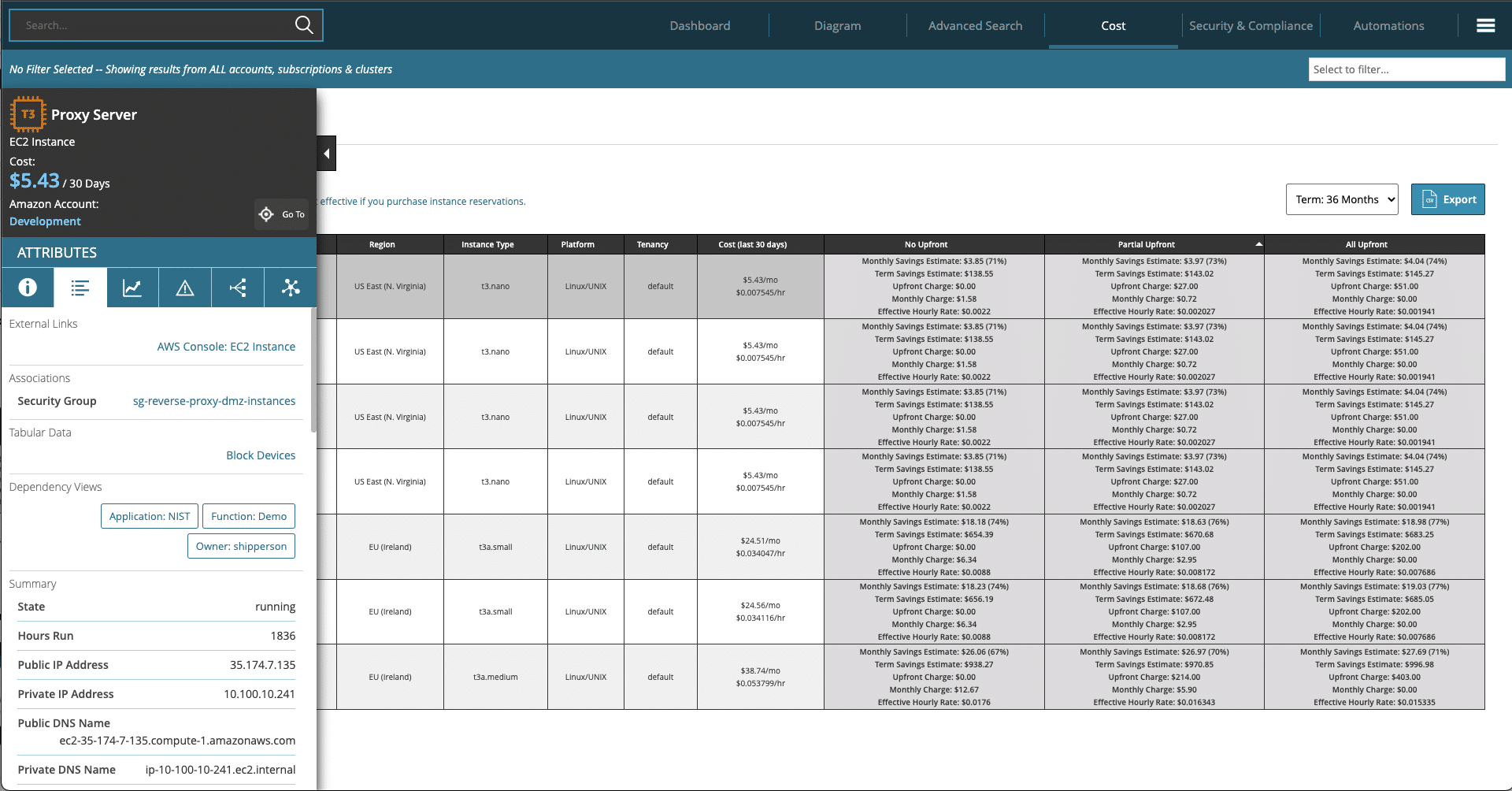Open the Info attributes panel icon
The width and height of the screenshot is (1512, 791).
tap(28, 288)
